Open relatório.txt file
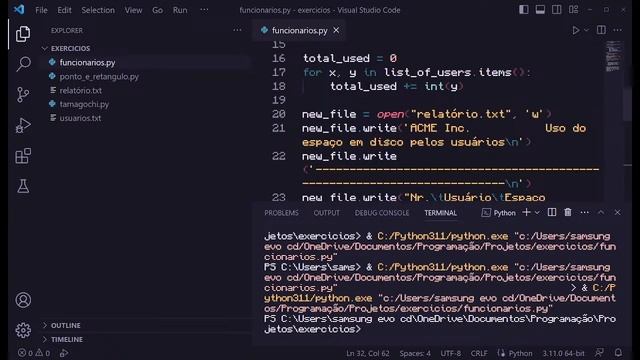Screen dimensions: 640x360 coord(80,90)
